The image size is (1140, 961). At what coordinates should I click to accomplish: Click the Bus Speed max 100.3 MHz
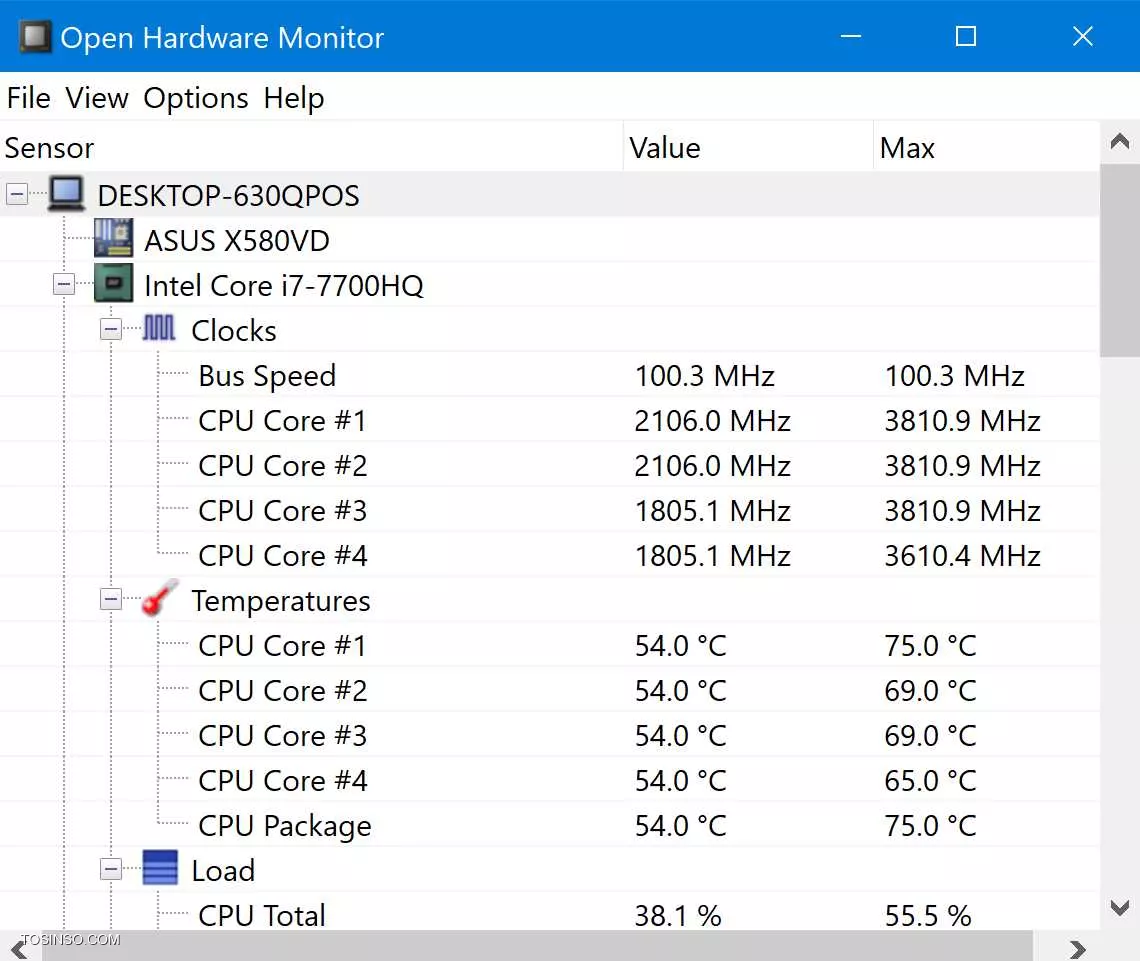954,376
